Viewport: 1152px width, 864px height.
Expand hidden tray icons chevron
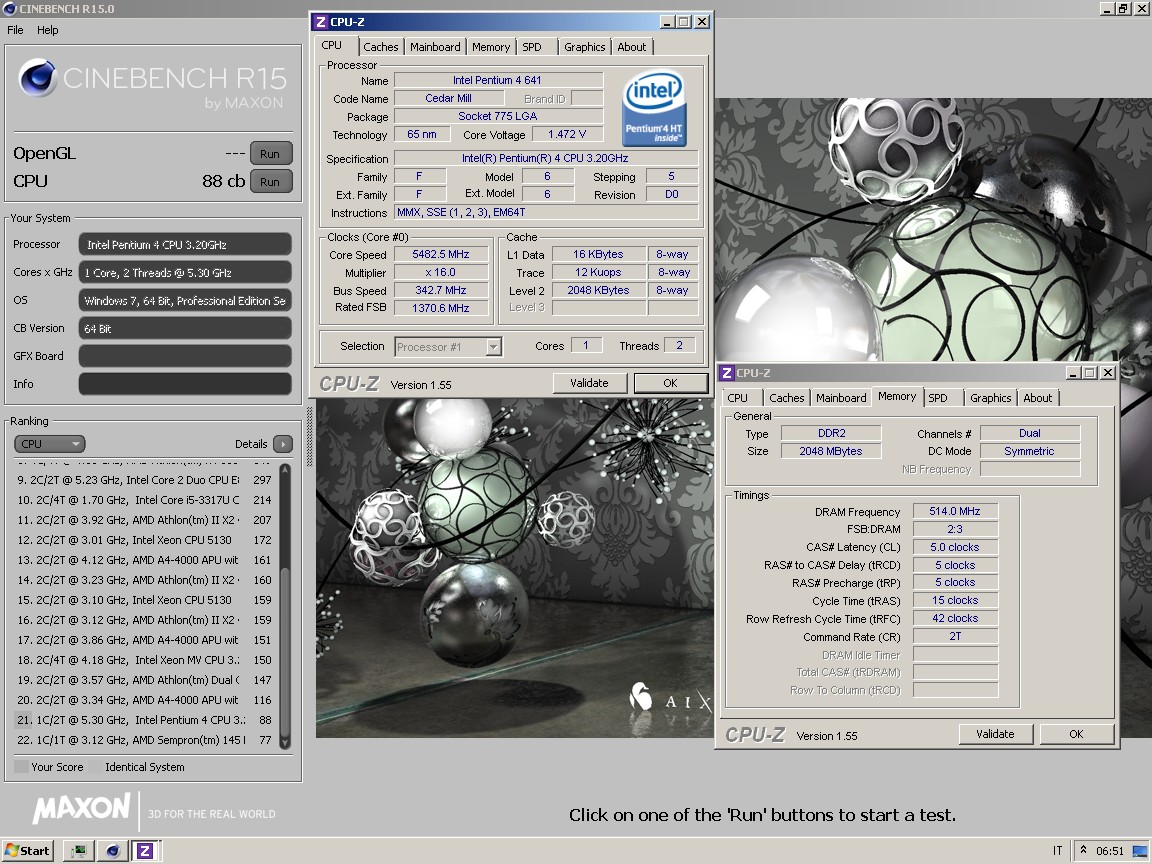[x=1083, y=850]
